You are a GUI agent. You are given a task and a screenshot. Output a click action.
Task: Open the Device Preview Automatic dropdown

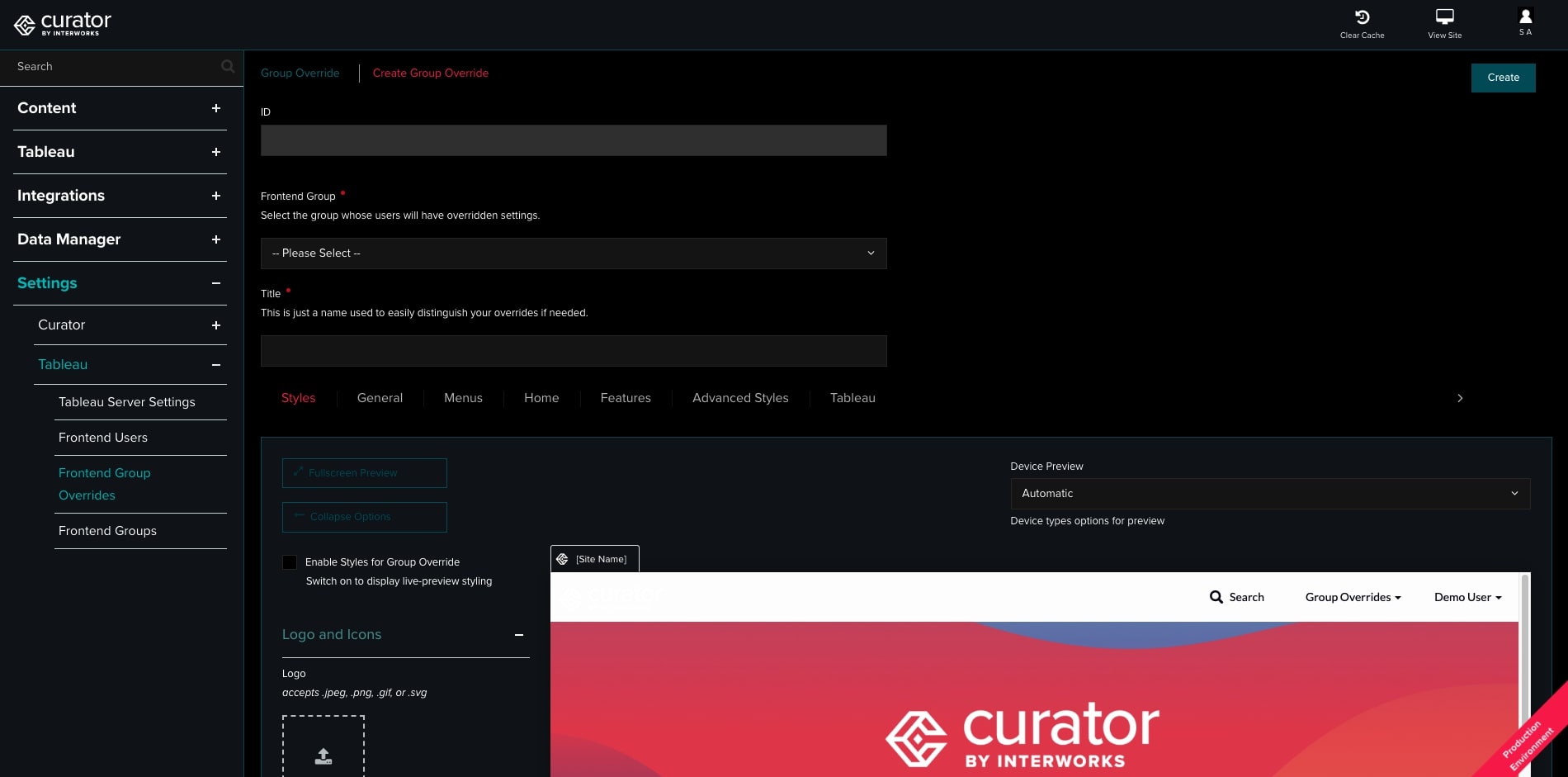click(x=1270, y=494)
